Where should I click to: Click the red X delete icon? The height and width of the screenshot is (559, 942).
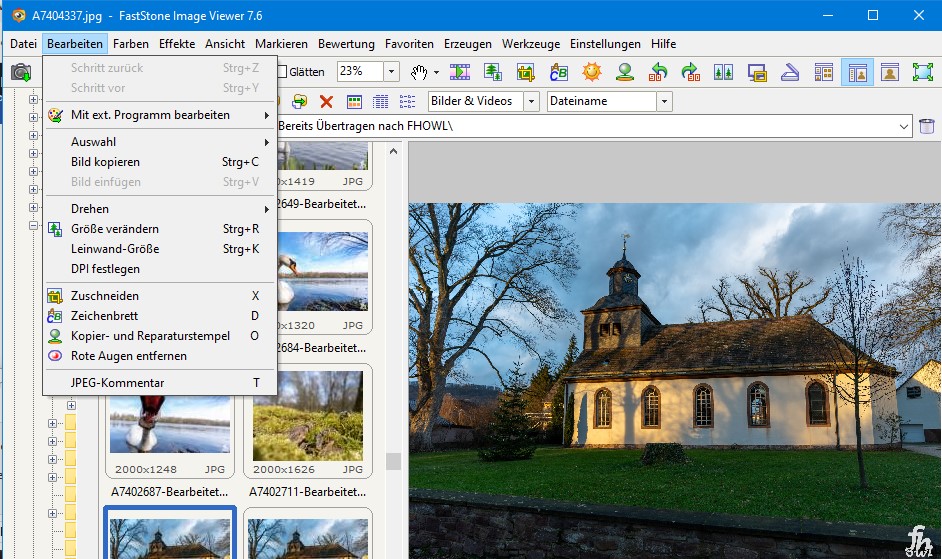point(326,102)
